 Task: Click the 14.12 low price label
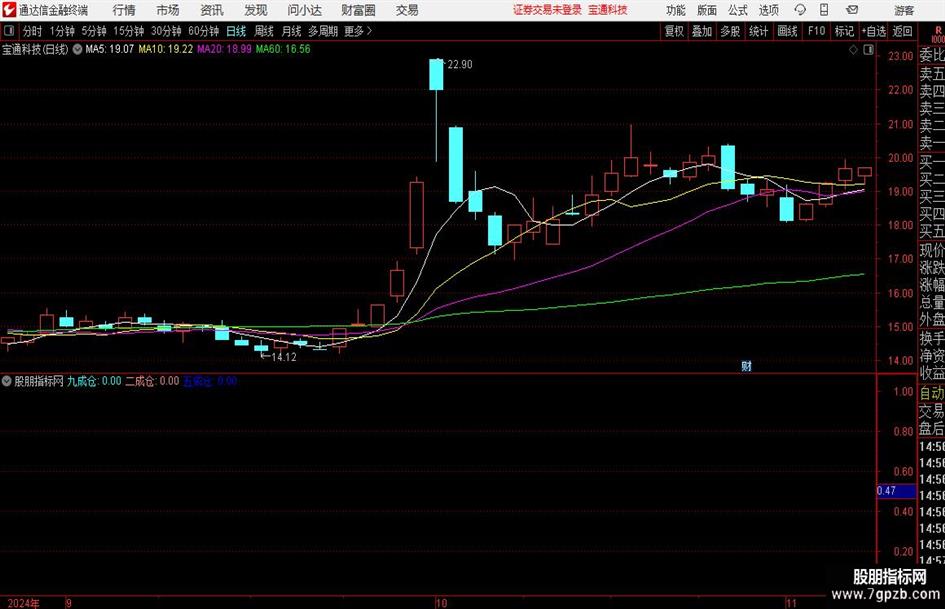click(284, 357)
